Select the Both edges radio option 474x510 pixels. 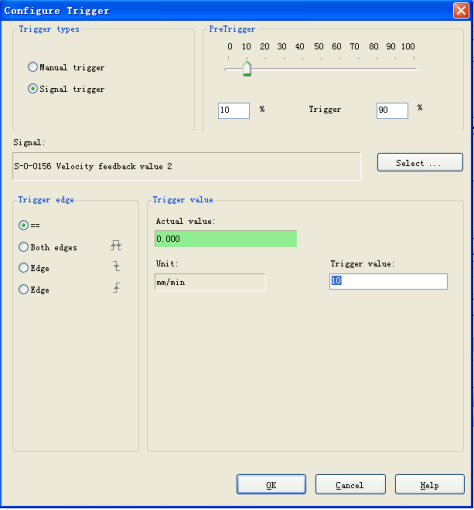(23, 247)
